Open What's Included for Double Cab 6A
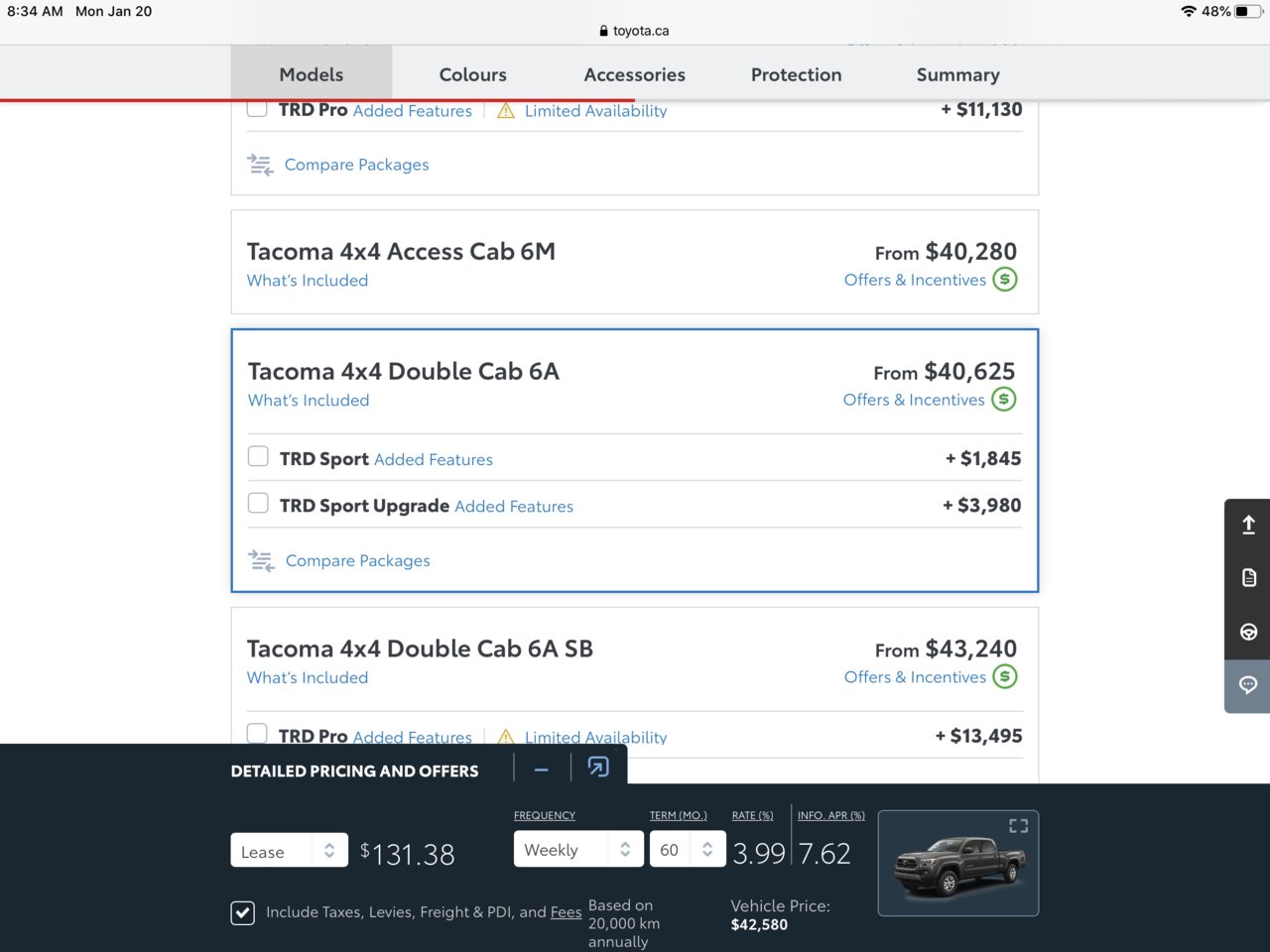The width and height of the screenshot is (1270, 952). 309,401
